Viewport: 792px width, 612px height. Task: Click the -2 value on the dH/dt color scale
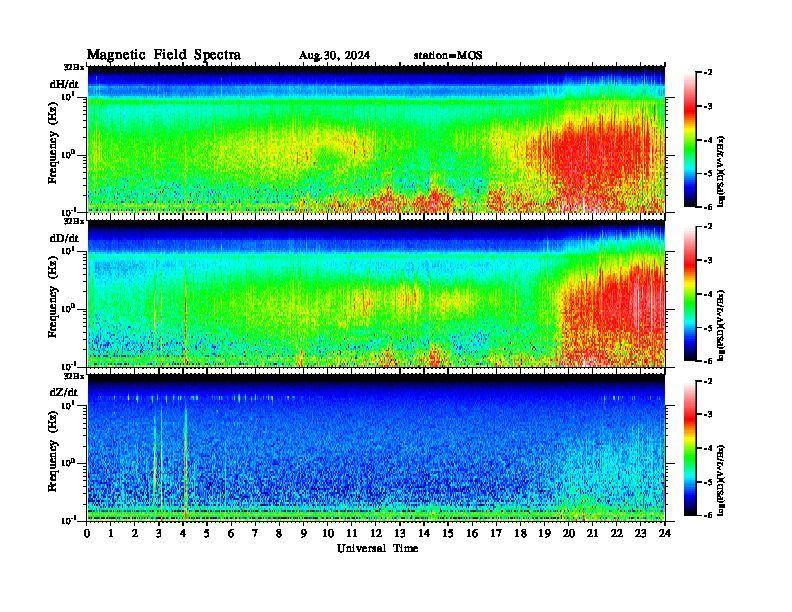point(708,73)
